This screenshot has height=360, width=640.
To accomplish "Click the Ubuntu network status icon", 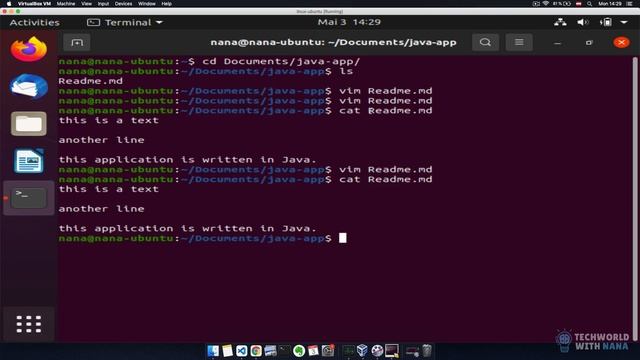I will pos(560,22).
